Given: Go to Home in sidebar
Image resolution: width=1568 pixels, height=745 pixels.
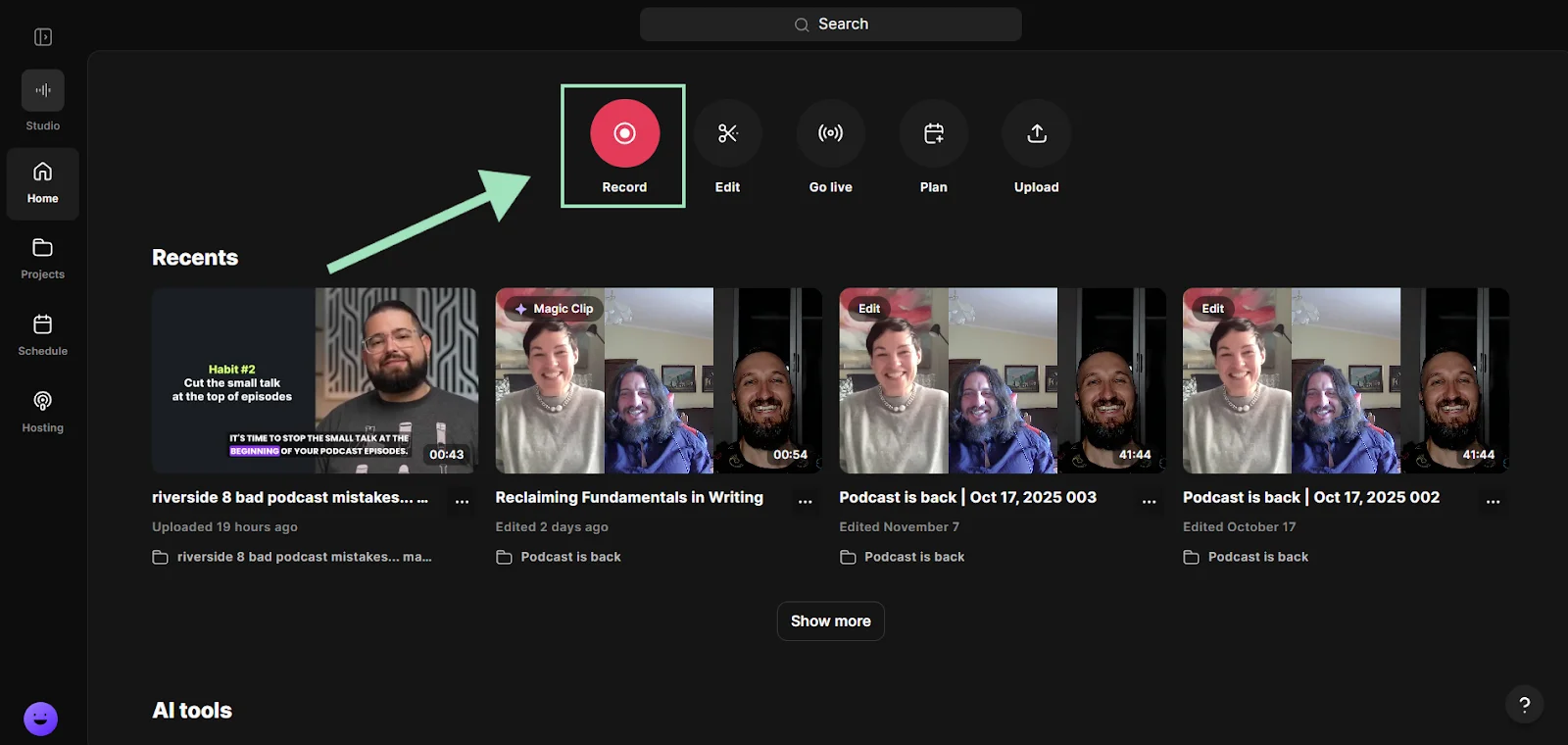Looking at the screenshot, I should [x=43, y=183].
